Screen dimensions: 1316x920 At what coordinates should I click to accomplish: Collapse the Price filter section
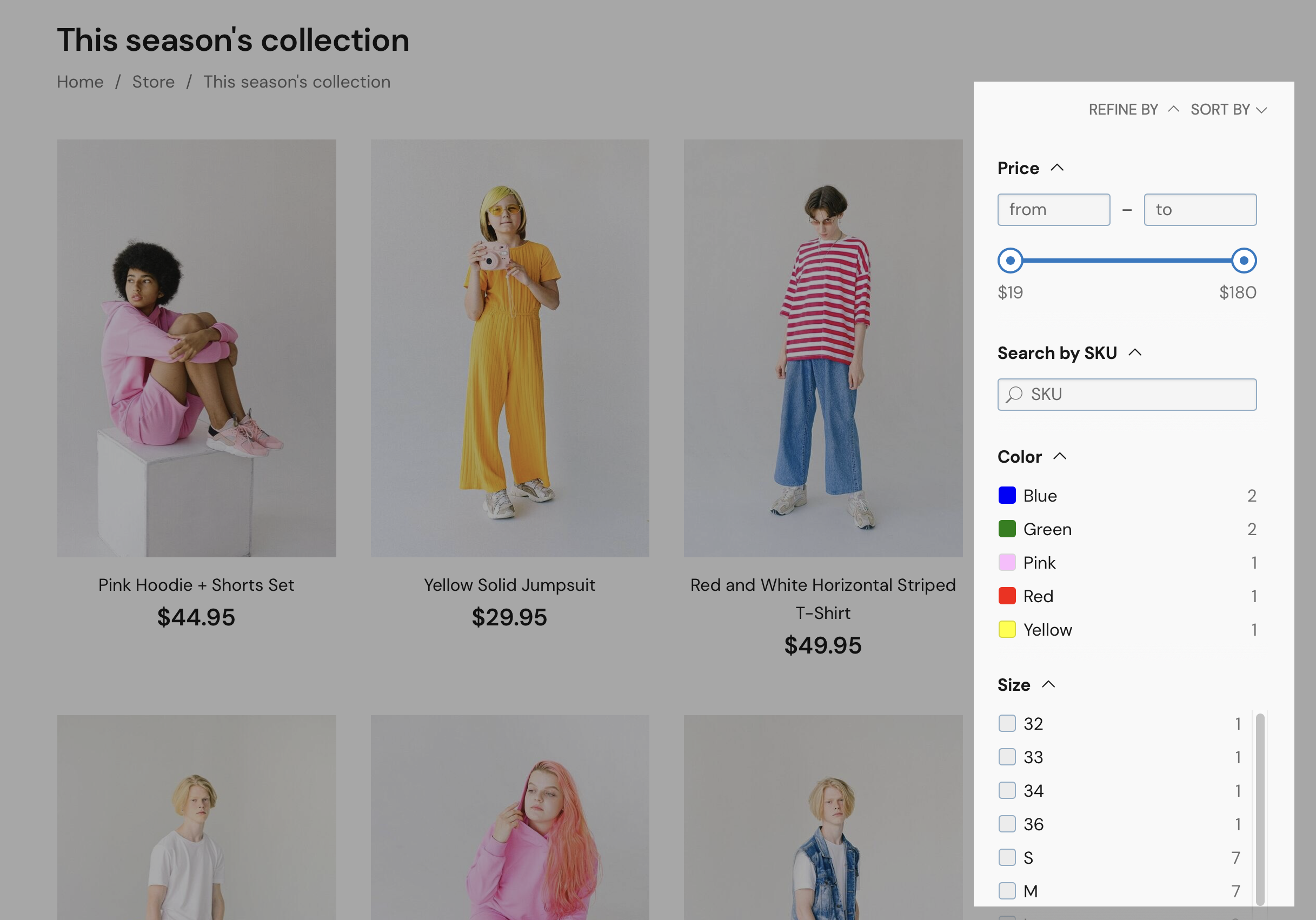[x=1057, y=167]
